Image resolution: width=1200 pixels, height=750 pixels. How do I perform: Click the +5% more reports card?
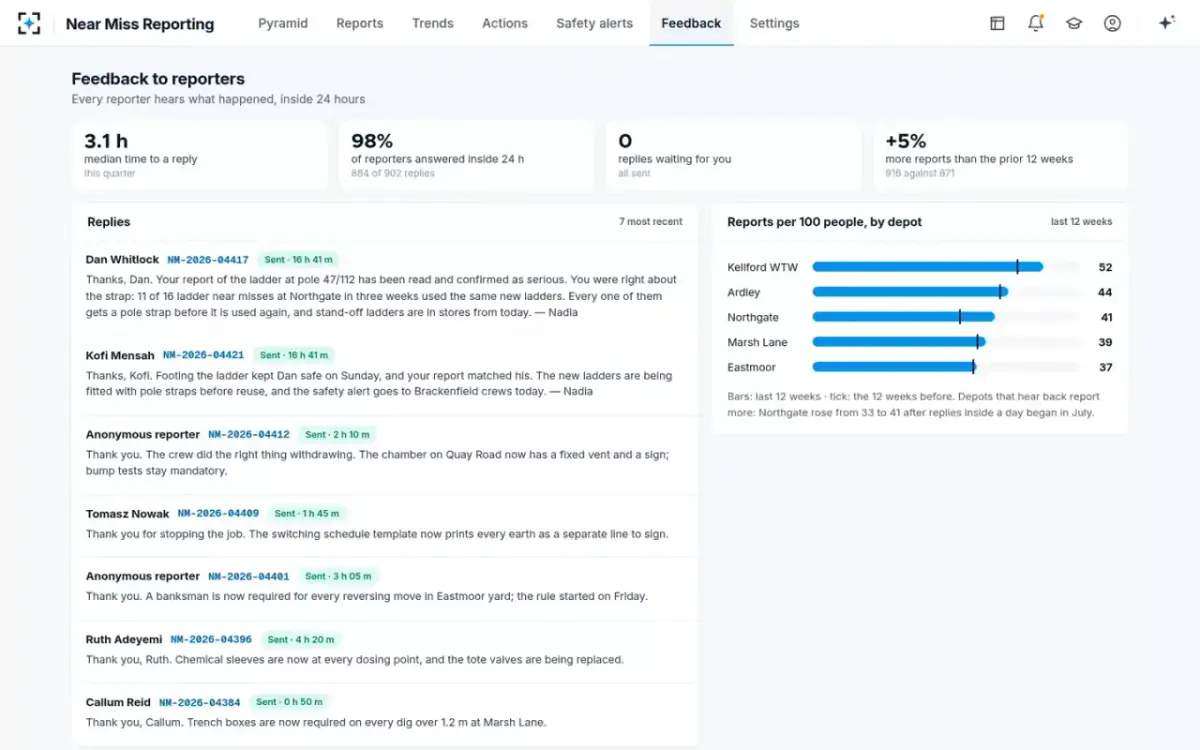[1001, 156]
